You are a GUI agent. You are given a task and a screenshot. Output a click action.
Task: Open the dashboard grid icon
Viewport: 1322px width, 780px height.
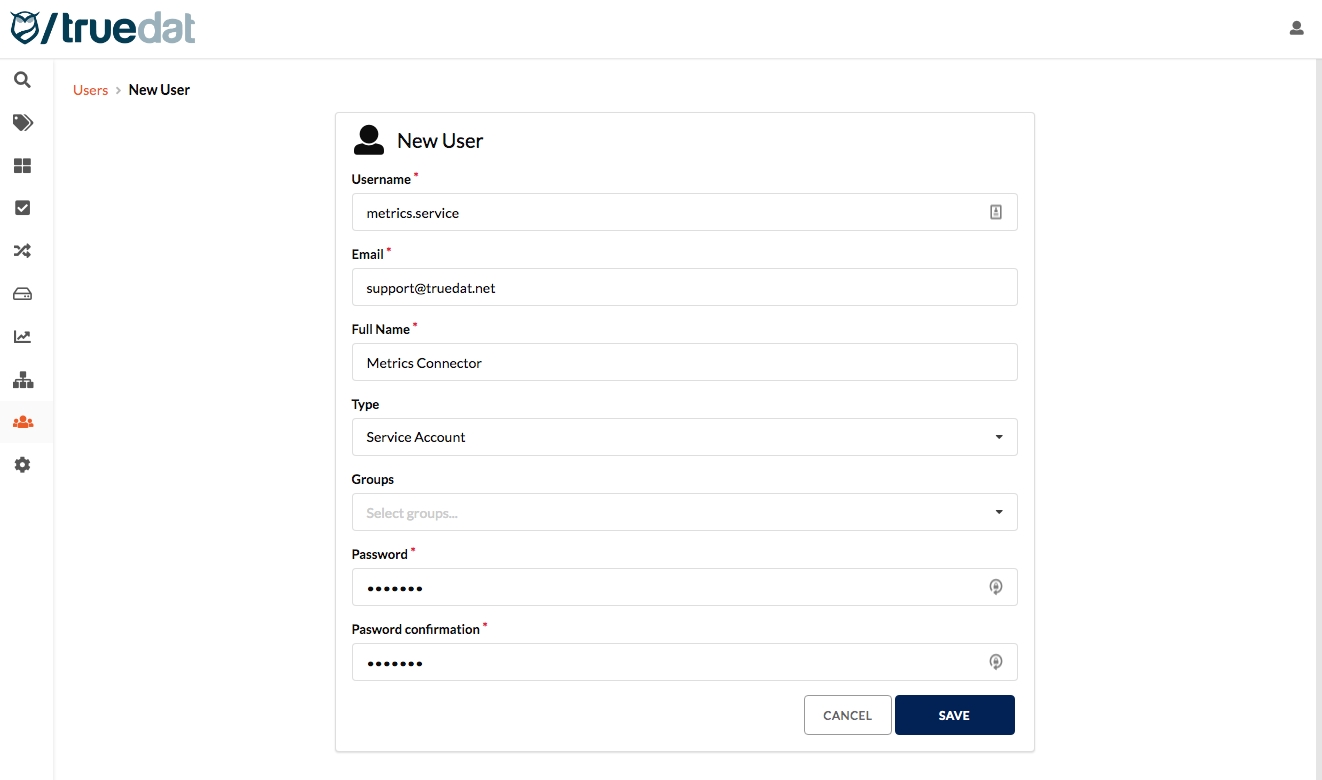tap(22, 166)
